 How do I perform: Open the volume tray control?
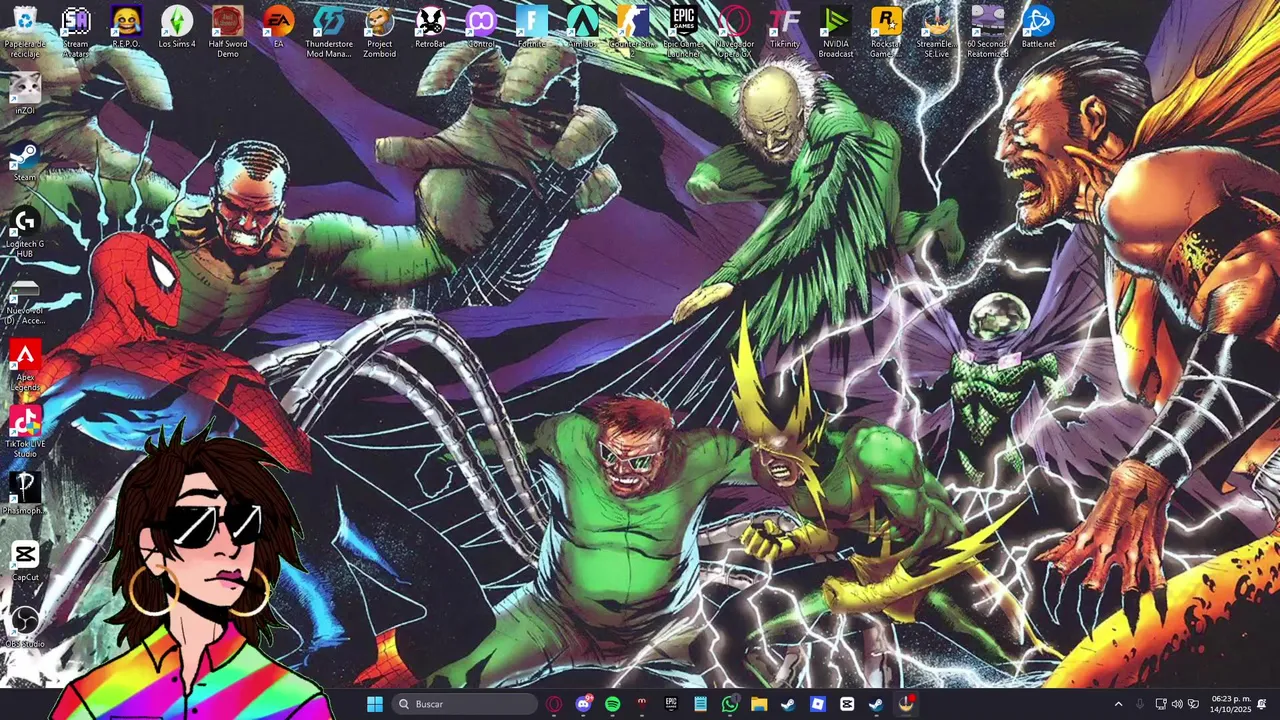(x=1177, y=704)
